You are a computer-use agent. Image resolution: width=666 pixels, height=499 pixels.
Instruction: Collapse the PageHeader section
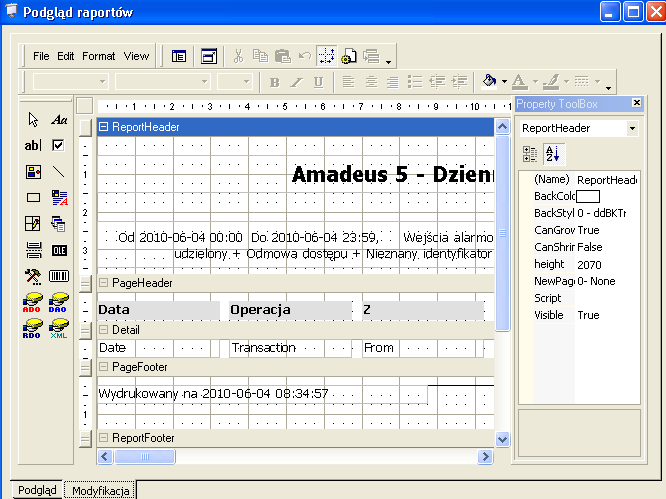tap(103, 283)
